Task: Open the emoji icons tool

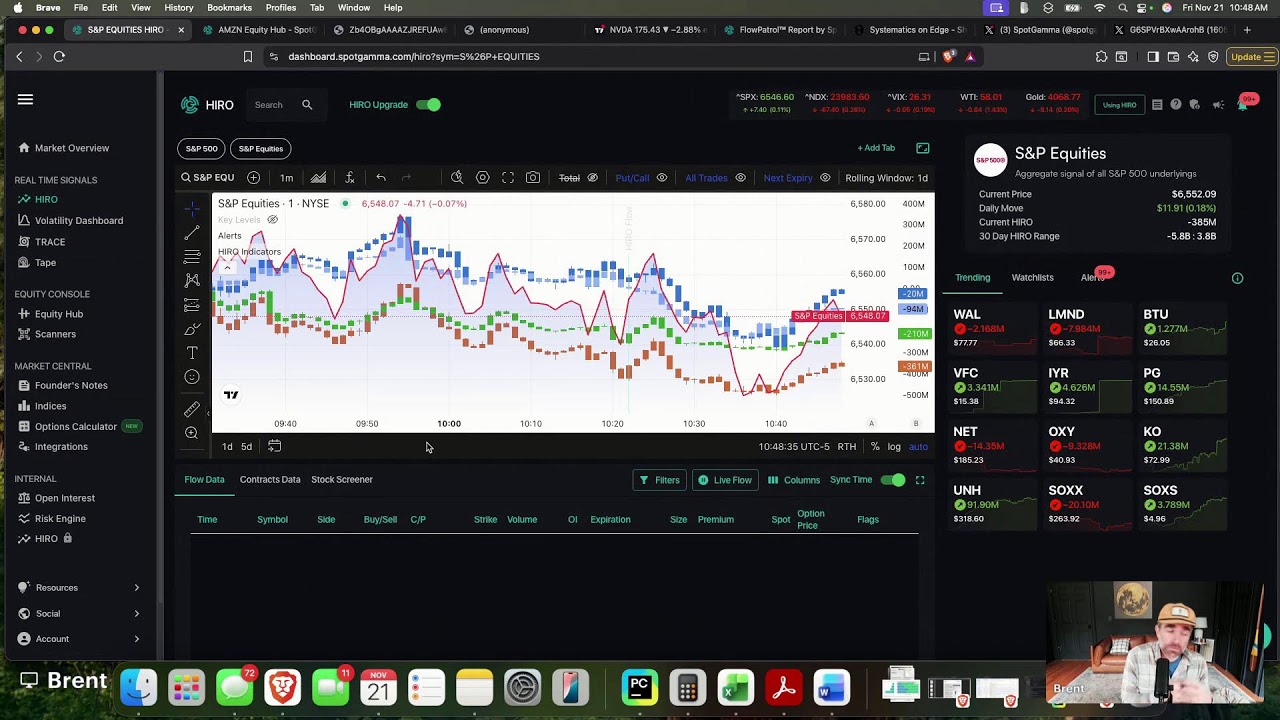Action: point(192,377)
